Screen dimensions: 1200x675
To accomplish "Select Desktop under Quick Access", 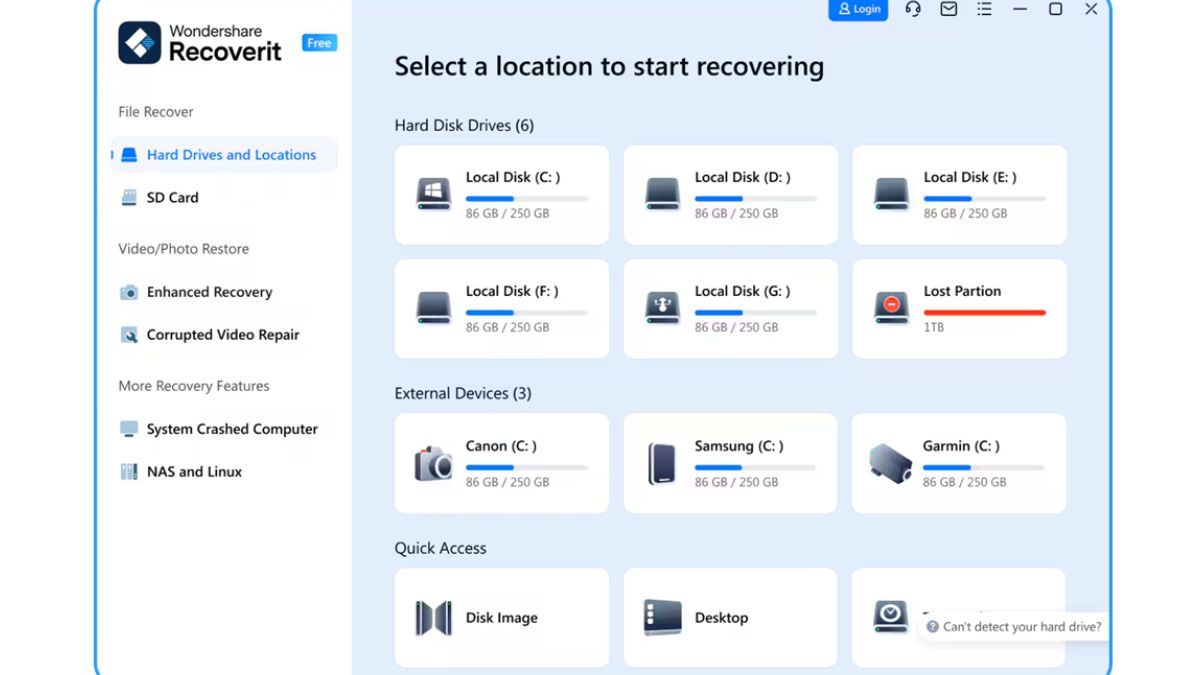I will [x=729, y=617].
